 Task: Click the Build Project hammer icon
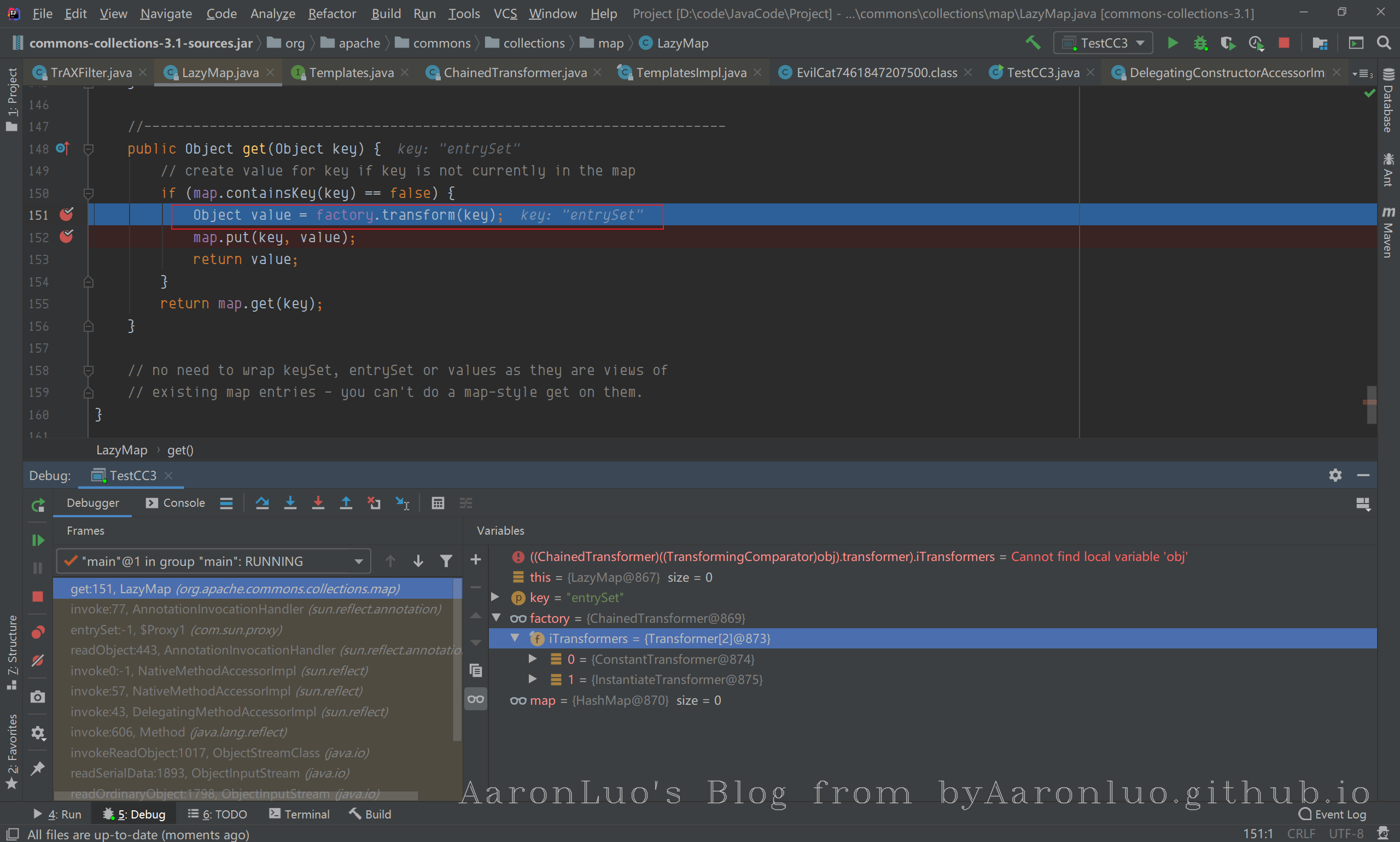(x=1033, y=43)
